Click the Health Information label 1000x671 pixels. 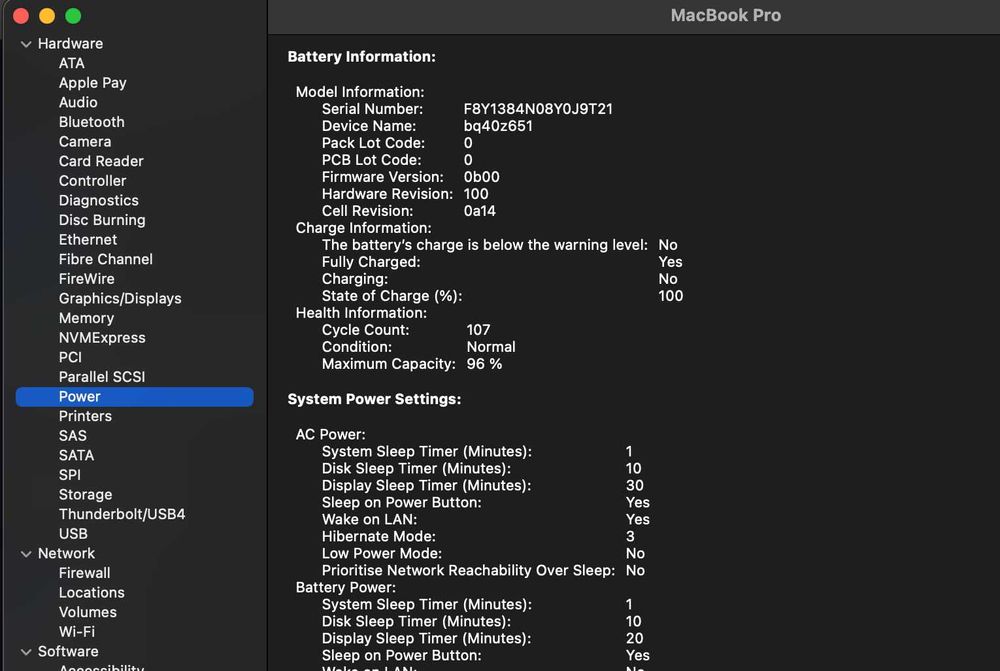[361, 313]
